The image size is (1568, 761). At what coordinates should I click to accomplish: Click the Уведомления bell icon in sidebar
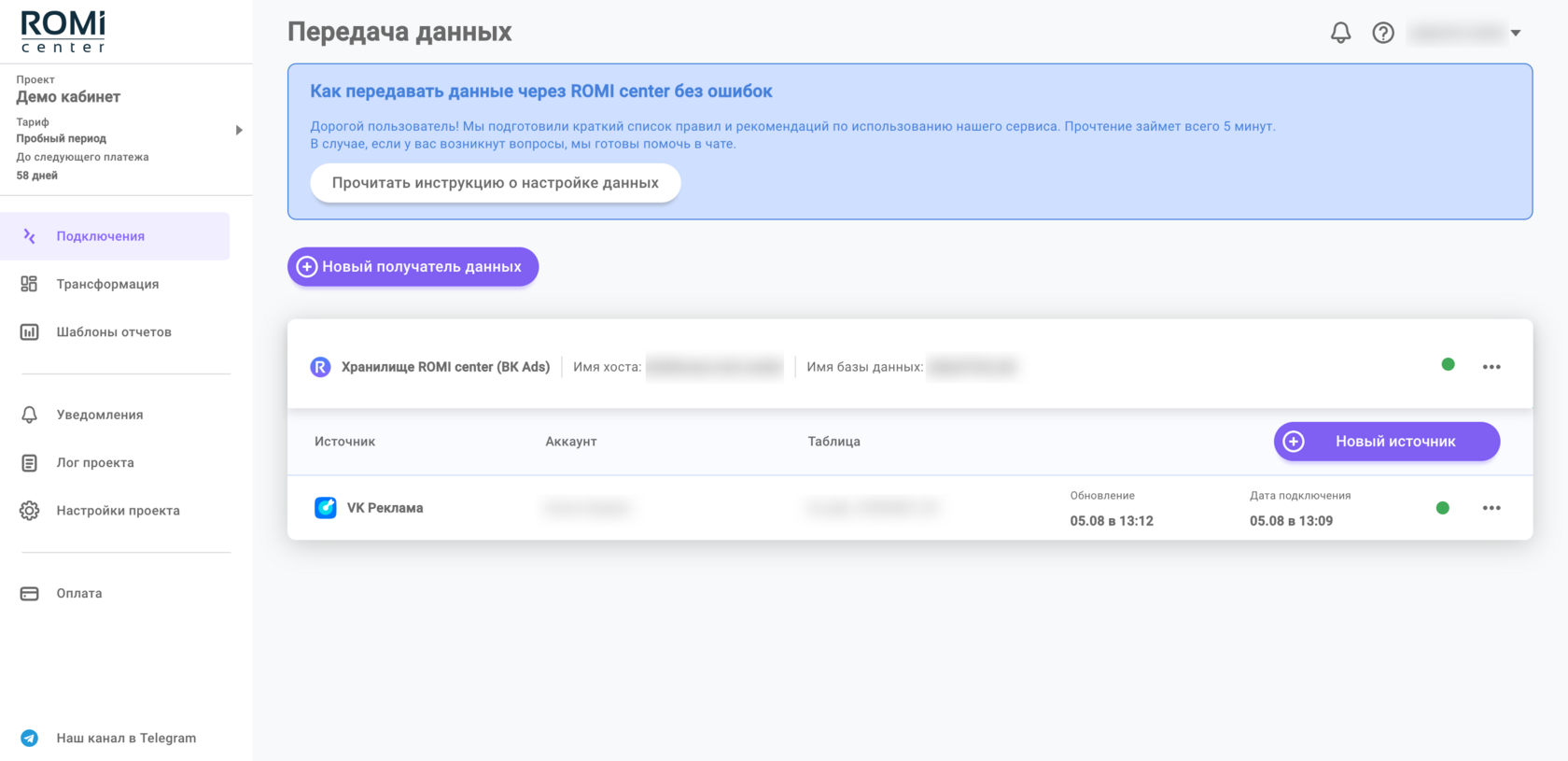(x=29, y=415)
